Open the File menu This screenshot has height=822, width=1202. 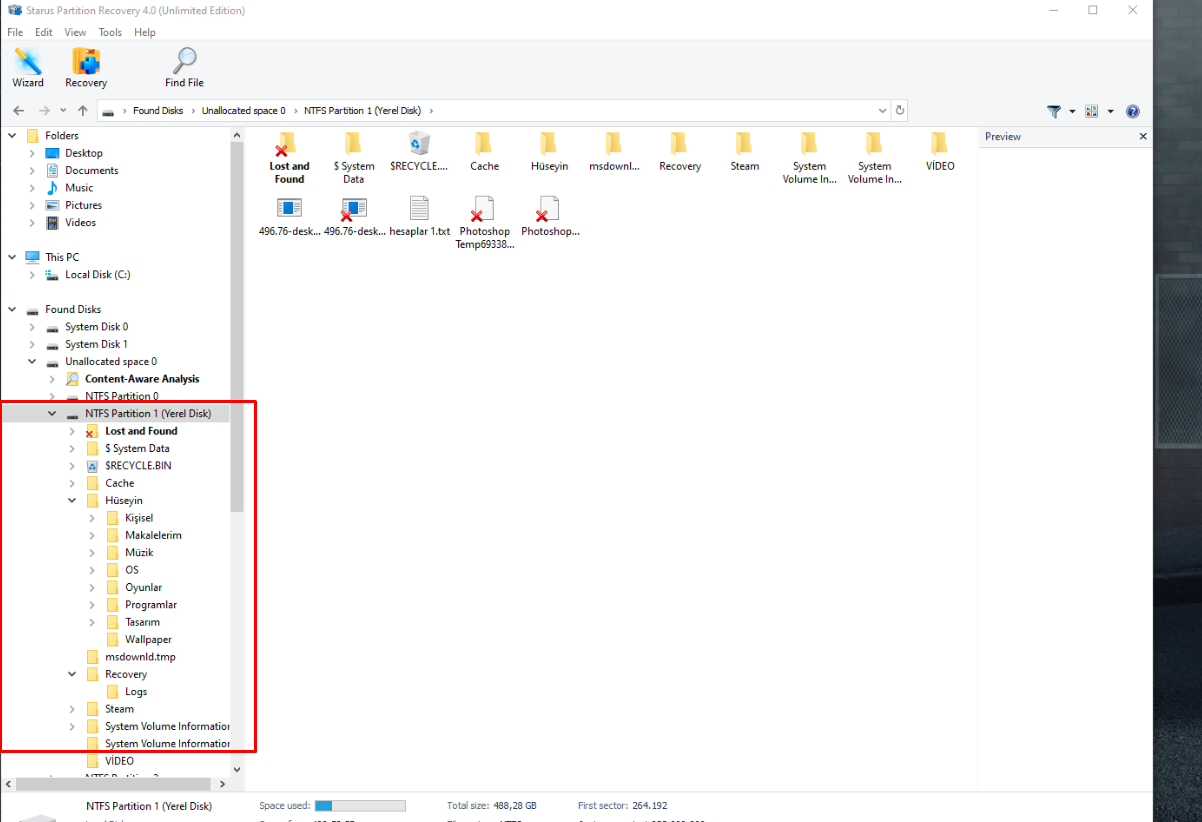point(15,32)
